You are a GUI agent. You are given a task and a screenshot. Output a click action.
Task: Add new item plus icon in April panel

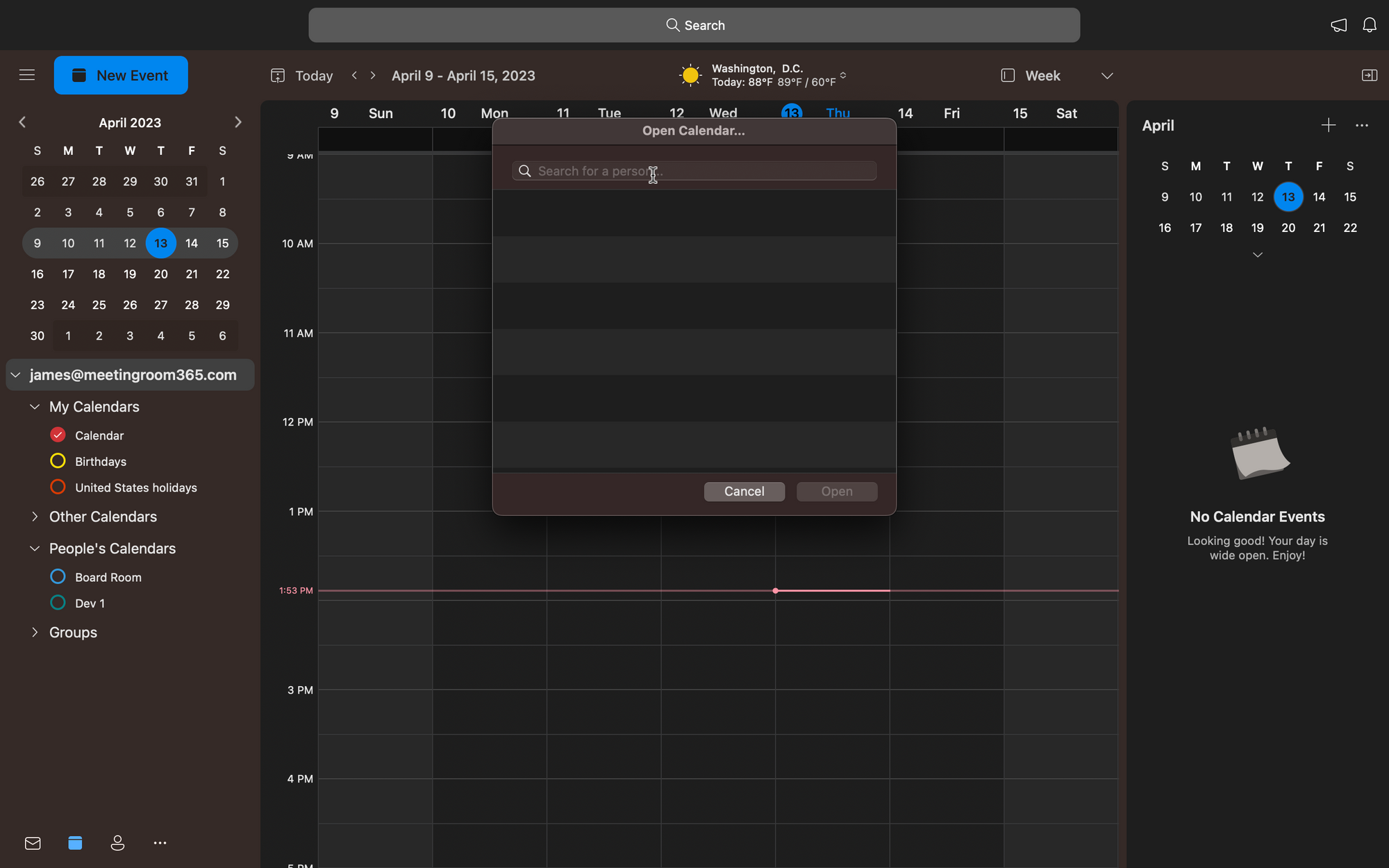tap(1328, 125)
